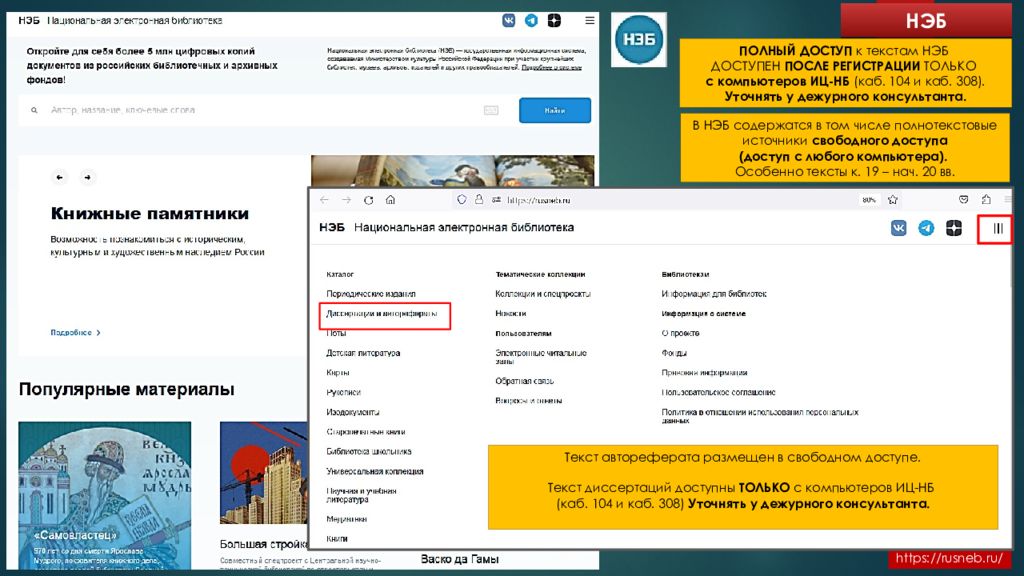Open Тематические коллекции in the menu
The image size is (1024, 576).
540,274
